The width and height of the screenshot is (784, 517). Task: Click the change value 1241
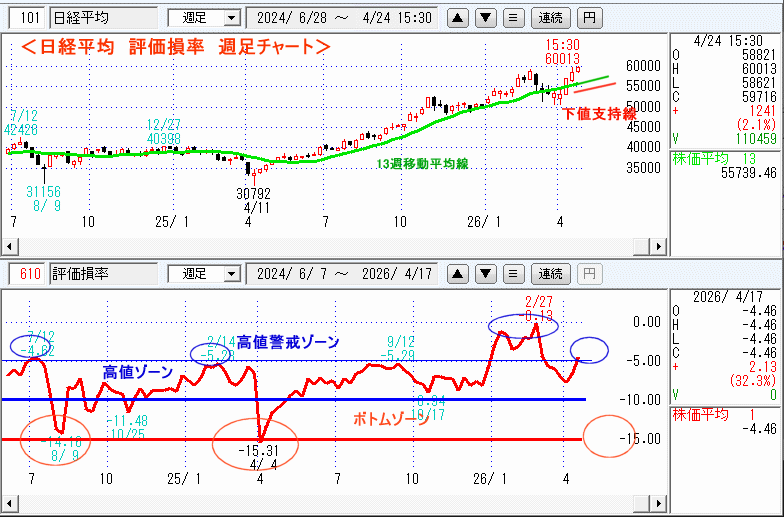[x=762, y=110]
